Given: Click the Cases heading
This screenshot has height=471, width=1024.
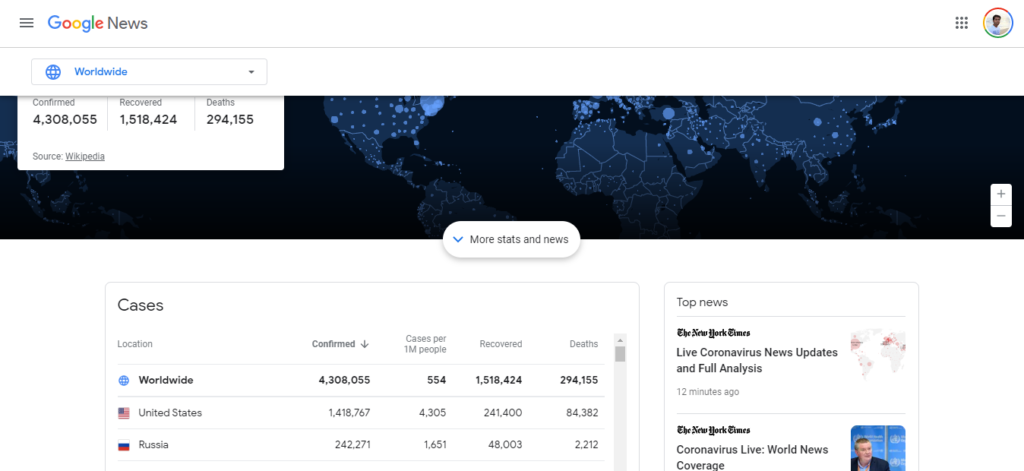Looking at the screenshot, I should click(x=140, y=305).
